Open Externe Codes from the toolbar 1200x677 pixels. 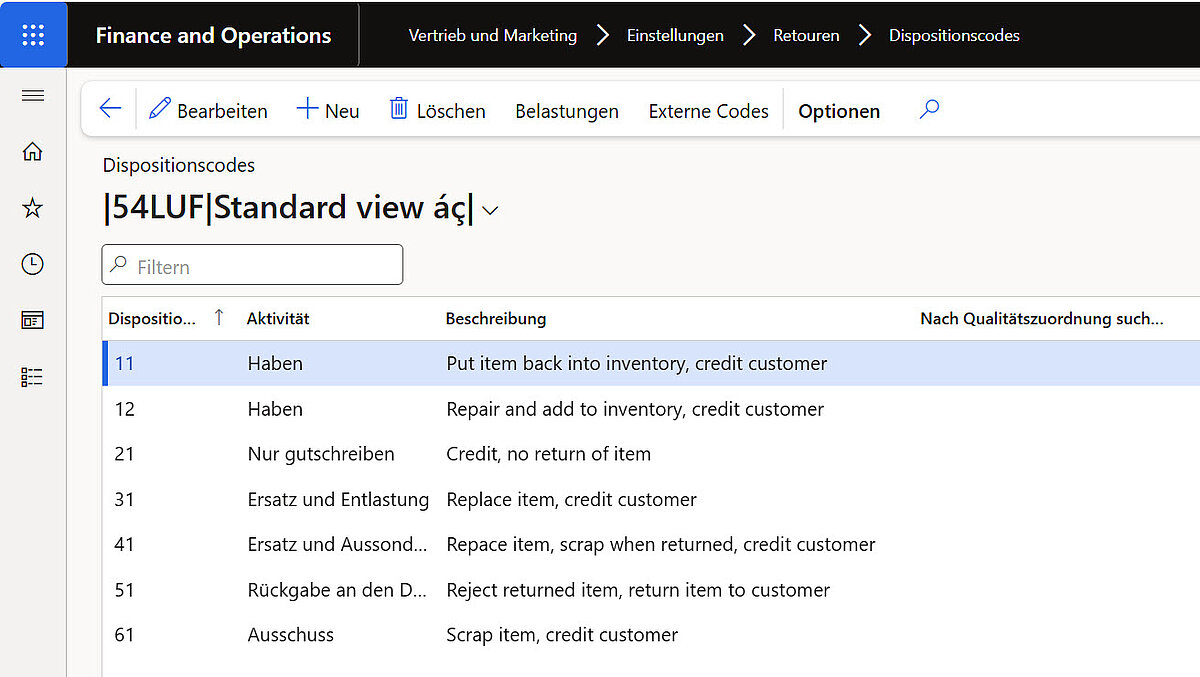(x=708, y=111)
